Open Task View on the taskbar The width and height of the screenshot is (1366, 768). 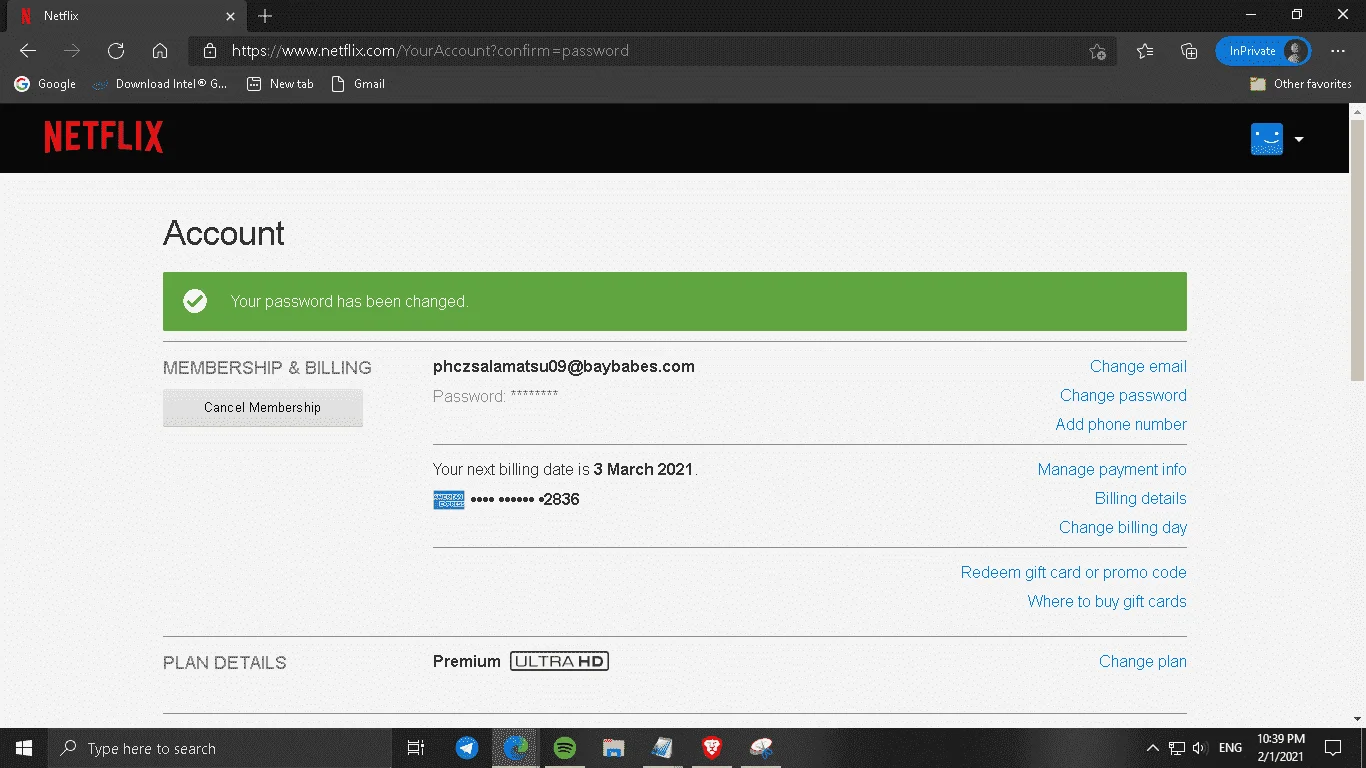pyautogui.click(x=416, y=748)
